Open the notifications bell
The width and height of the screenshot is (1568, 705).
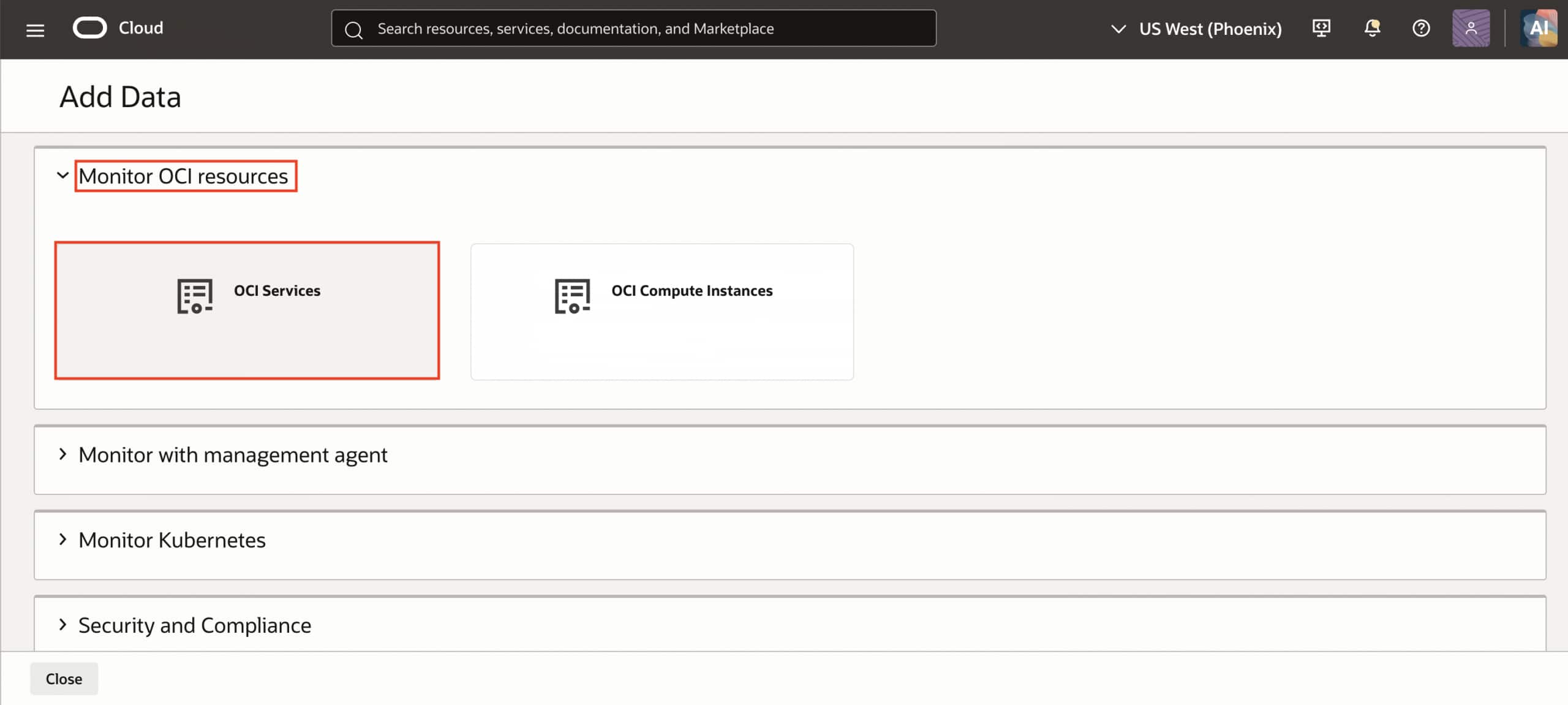1372,28
